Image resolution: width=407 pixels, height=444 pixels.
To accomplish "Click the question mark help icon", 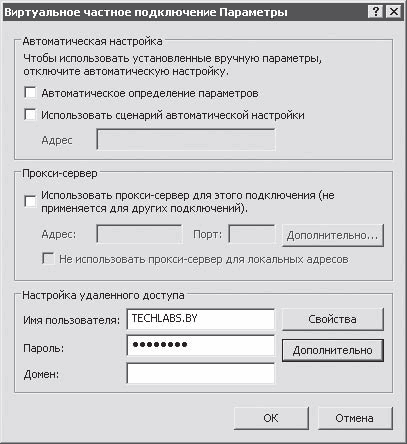I will [x=376, y=12].
